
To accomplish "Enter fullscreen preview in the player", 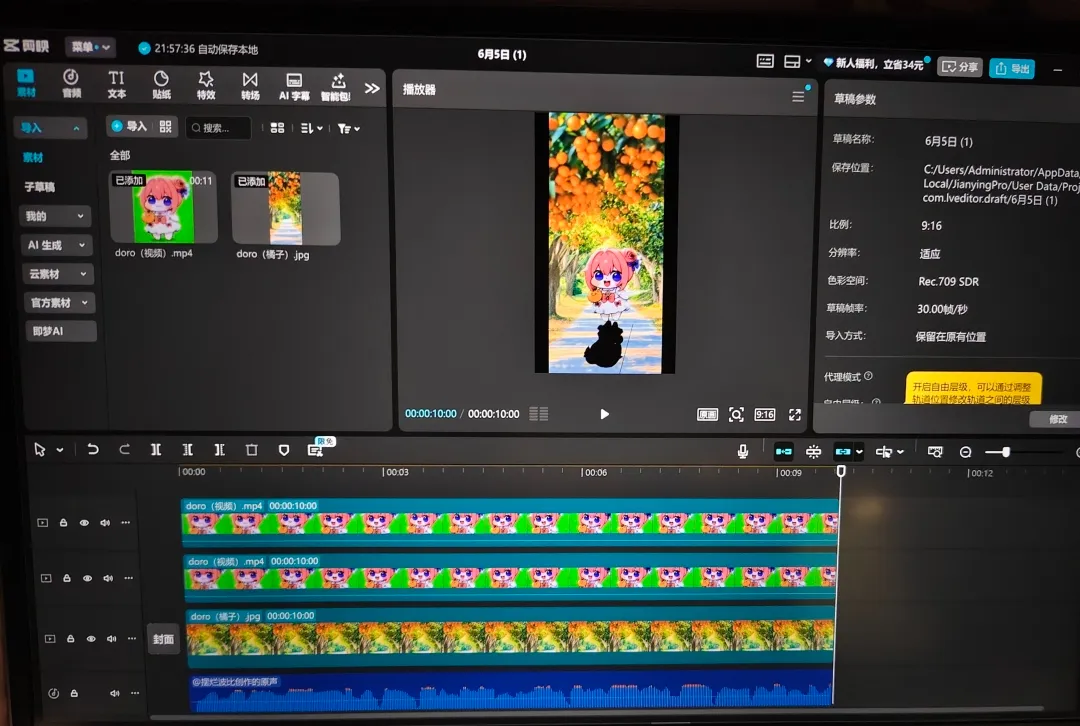I will [795, 415].
